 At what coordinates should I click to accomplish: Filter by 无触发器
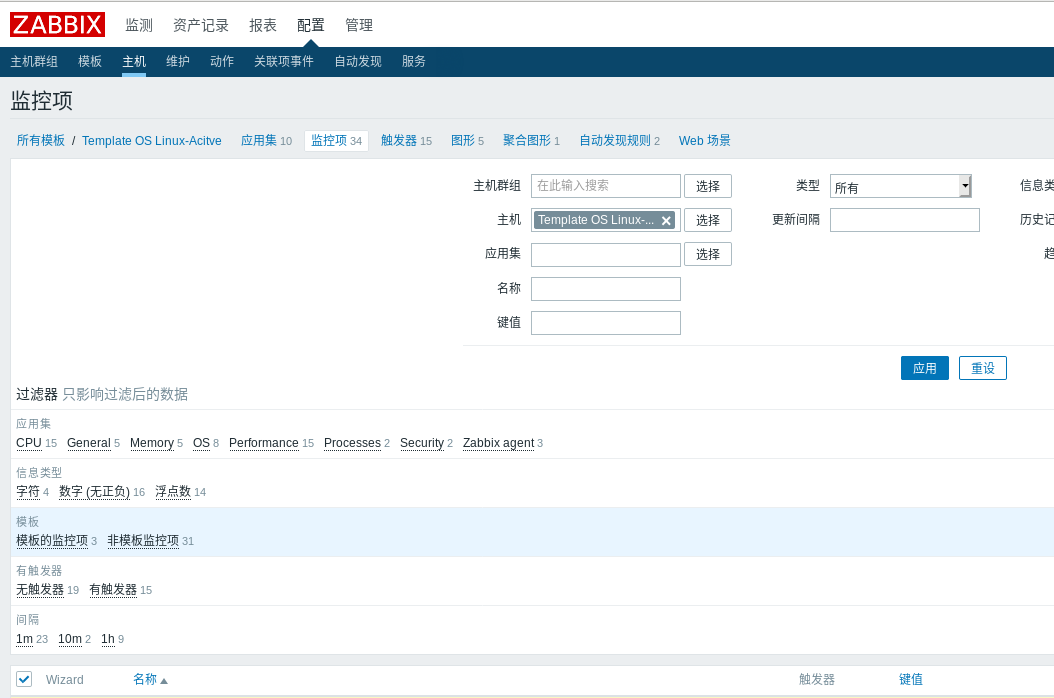[40, 590]
